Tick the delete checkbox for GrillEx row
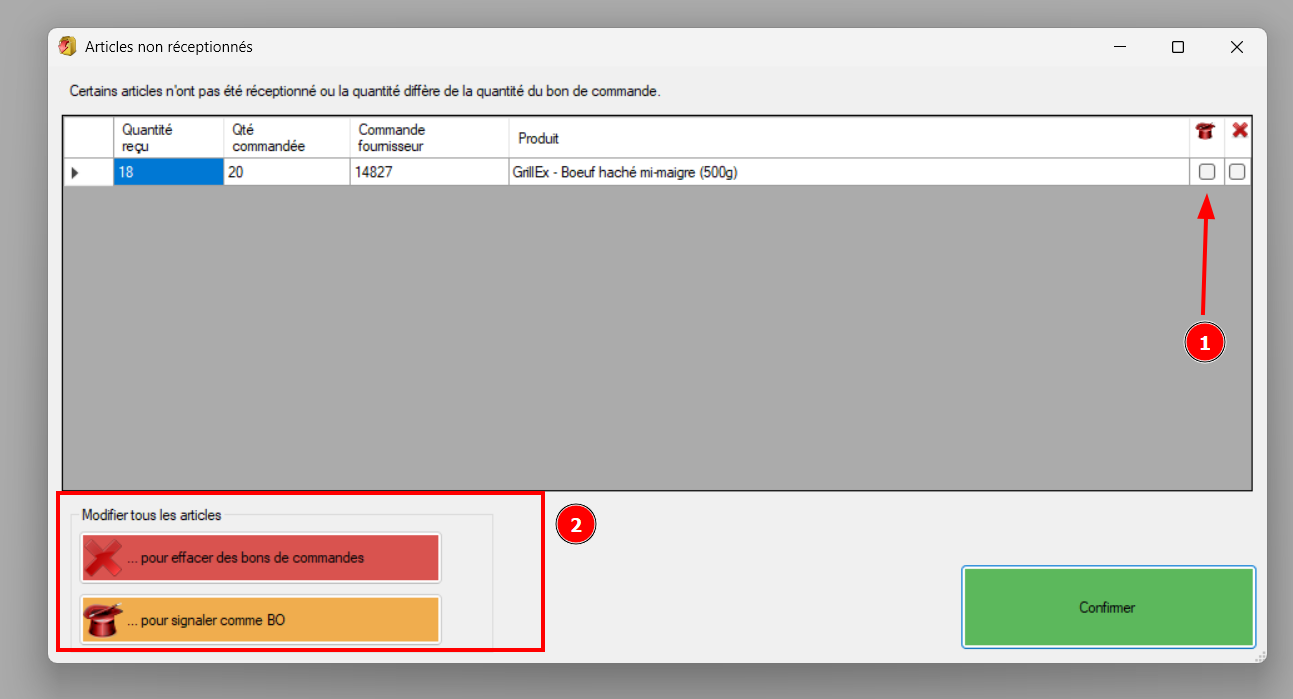1293x699 pixels. (x=1237, y=172)
